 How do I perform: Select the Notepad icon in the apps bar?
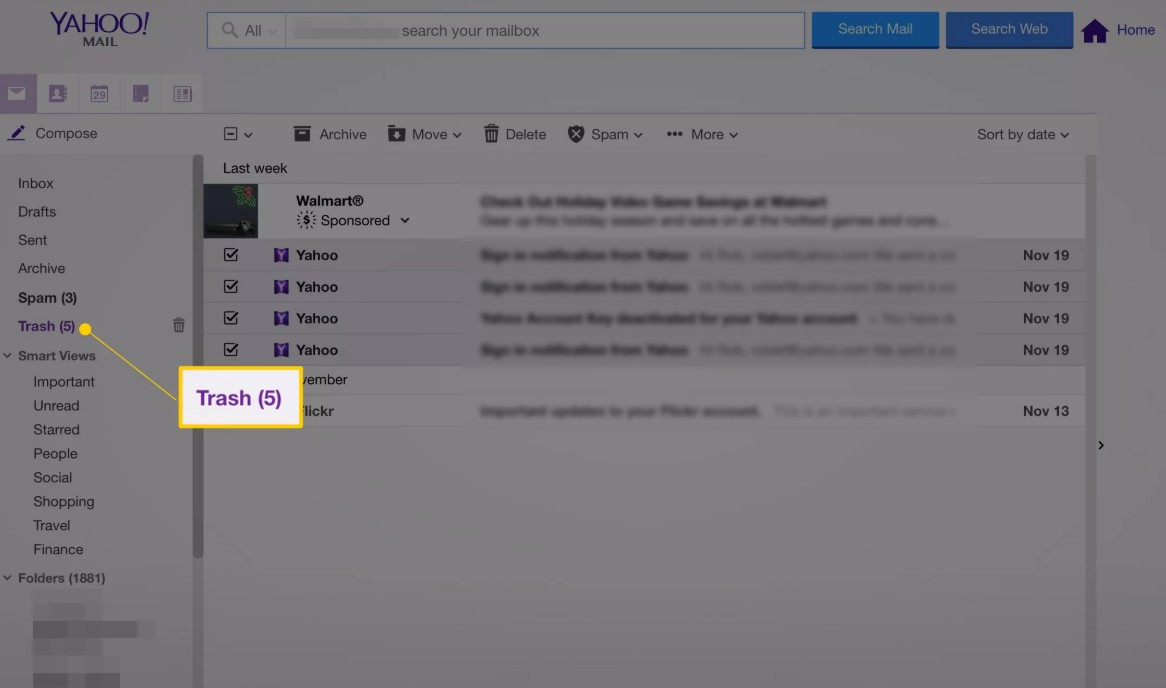140,93
